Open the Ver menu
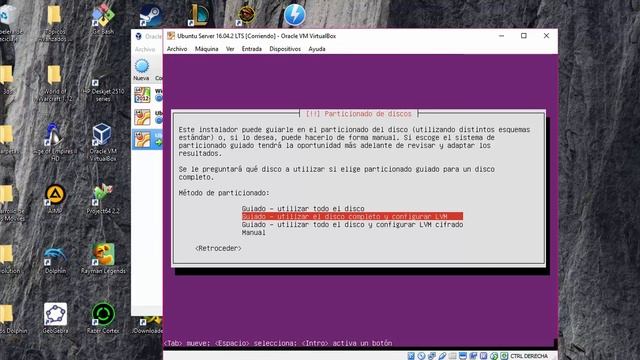Screen dimensions: 640x360 [x=230, y=49]
